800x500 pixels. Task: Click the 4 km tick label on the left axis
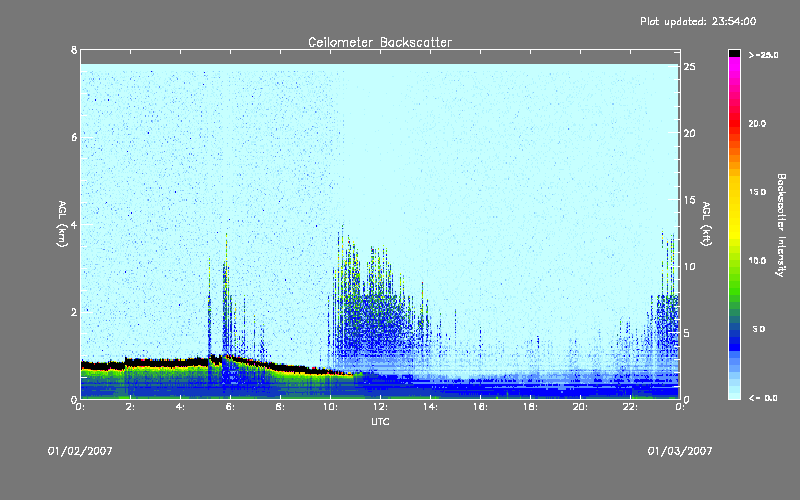tap(73, 224)
